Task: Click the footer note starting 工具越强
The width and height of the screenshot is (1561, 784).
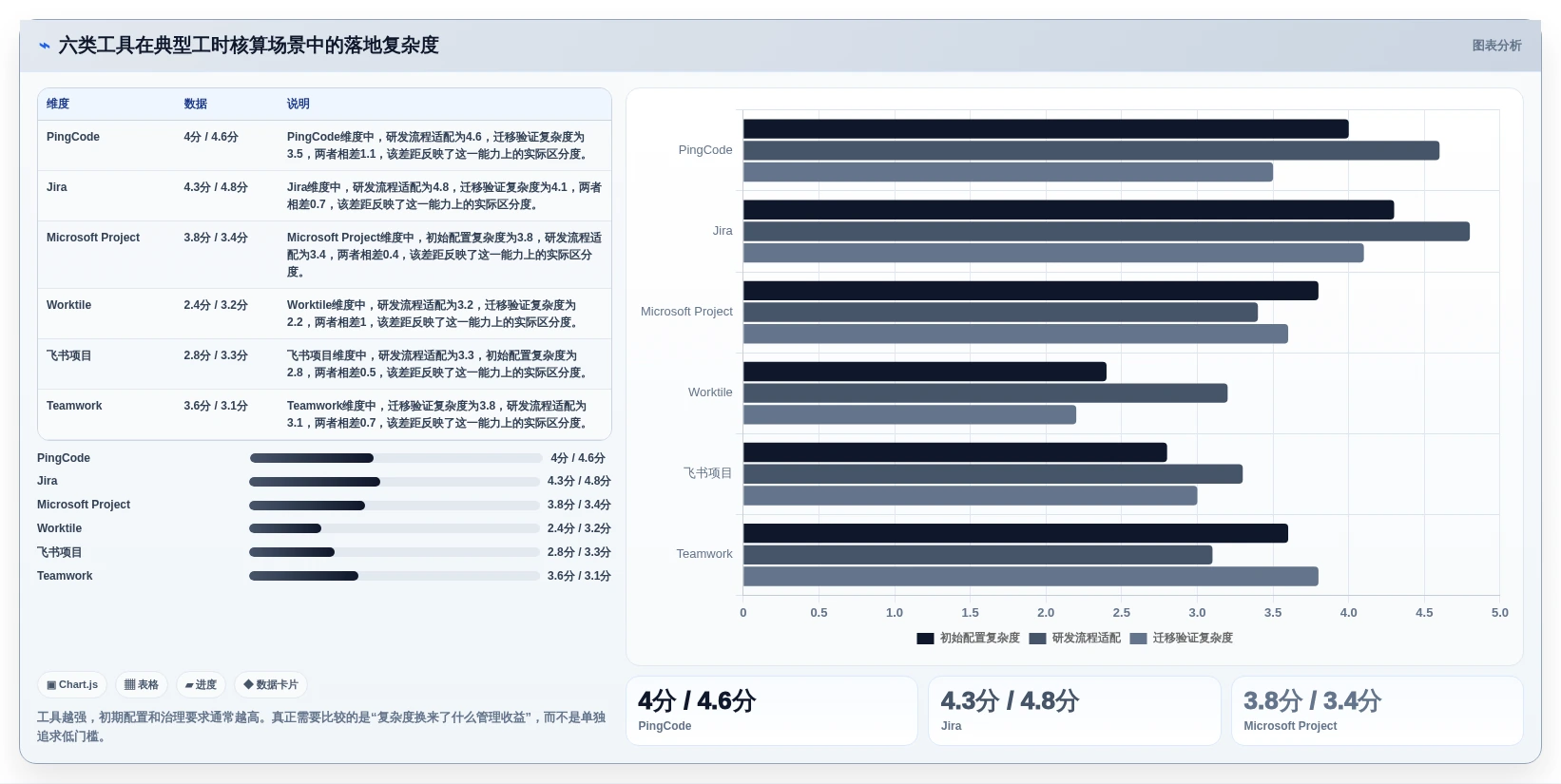Action: (321, 727)
